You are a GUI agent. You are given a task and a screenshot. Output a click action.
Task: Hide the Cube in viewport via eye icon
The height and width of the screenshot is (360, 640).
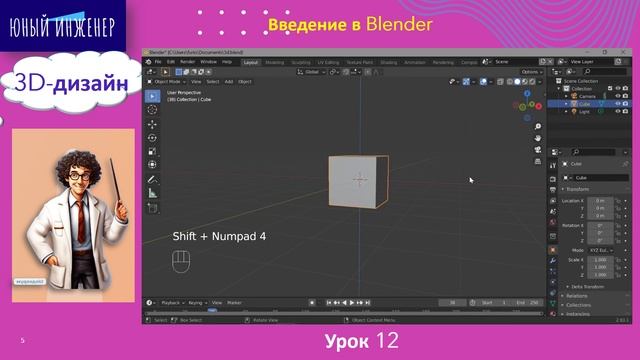[x=618, y=104]
